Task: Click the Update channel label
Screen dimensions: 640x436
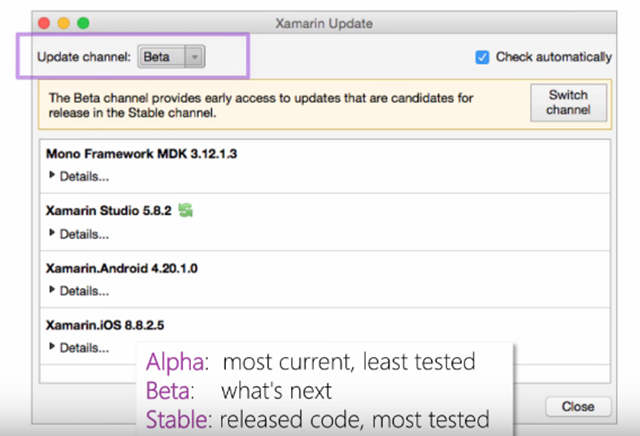Action: pos(84,57)
